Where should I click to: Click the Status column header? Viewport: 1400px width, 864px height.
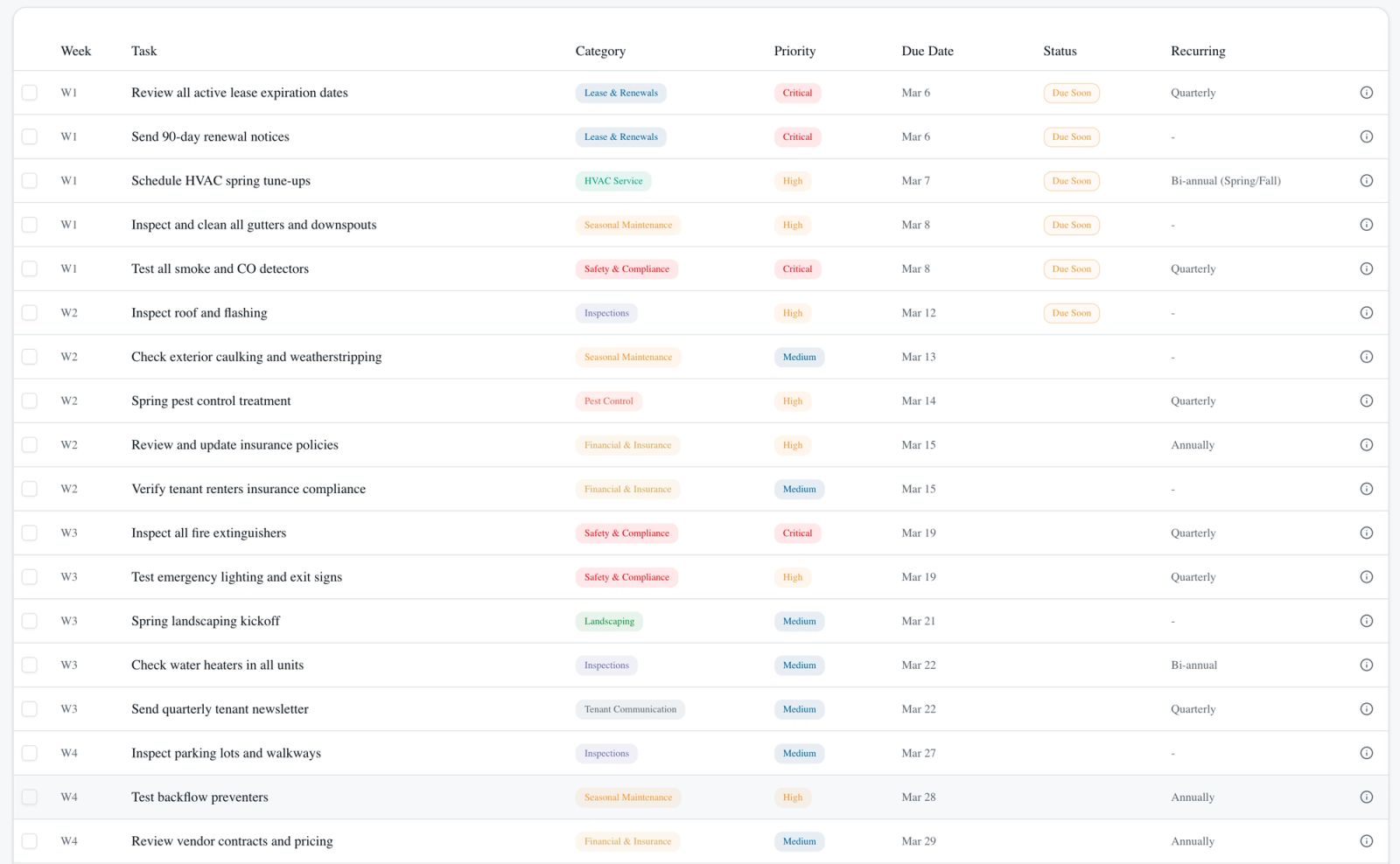tap(1060, 51)
